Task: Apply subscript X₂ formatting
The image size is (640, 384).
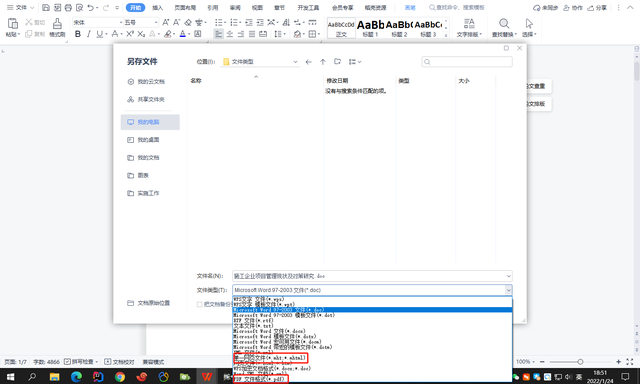Action: [141, 34]
